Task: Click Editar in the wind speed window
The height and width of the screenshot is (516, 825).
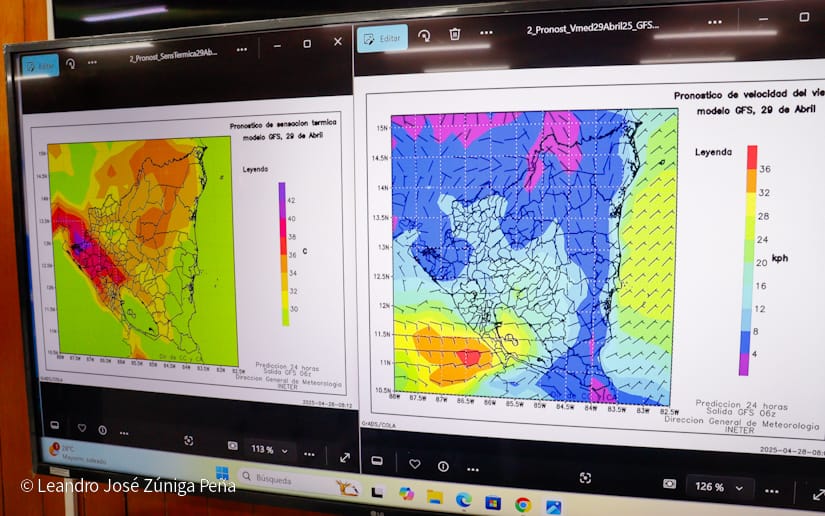Action: click(382, 38)
